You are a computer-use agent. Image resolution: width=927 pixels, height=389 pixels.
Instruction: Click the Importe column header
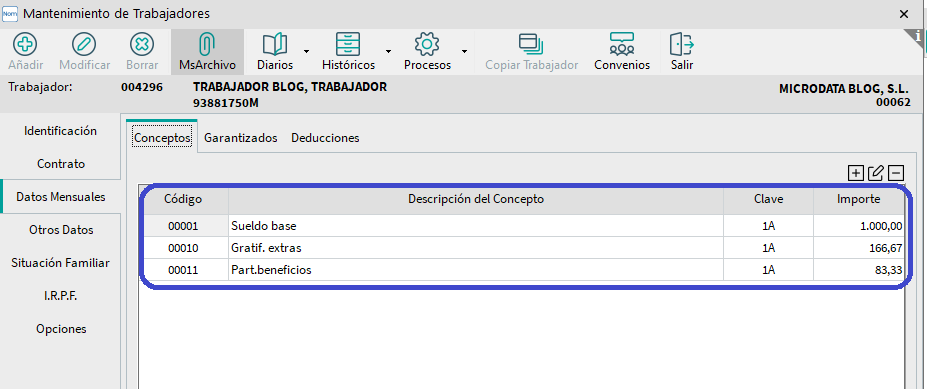[x=859, y=199]
